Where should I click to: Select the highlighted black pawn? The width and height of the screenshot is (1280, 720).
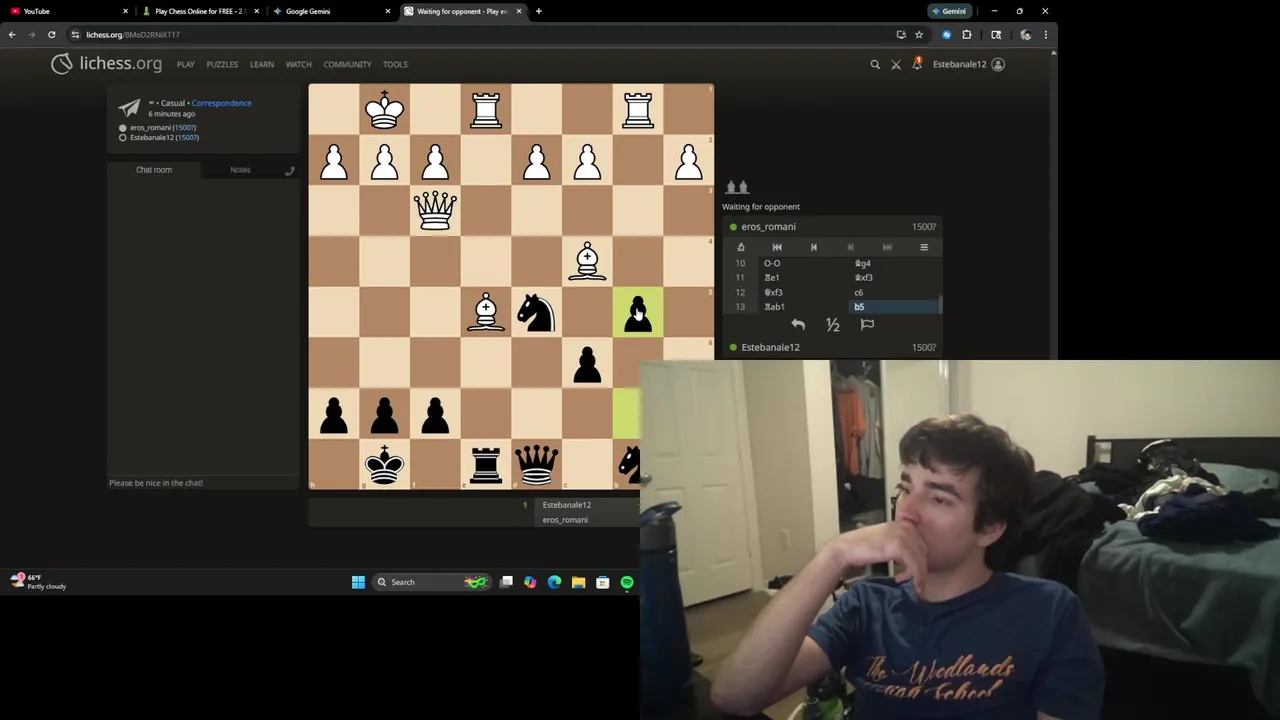tap(638, 312)
